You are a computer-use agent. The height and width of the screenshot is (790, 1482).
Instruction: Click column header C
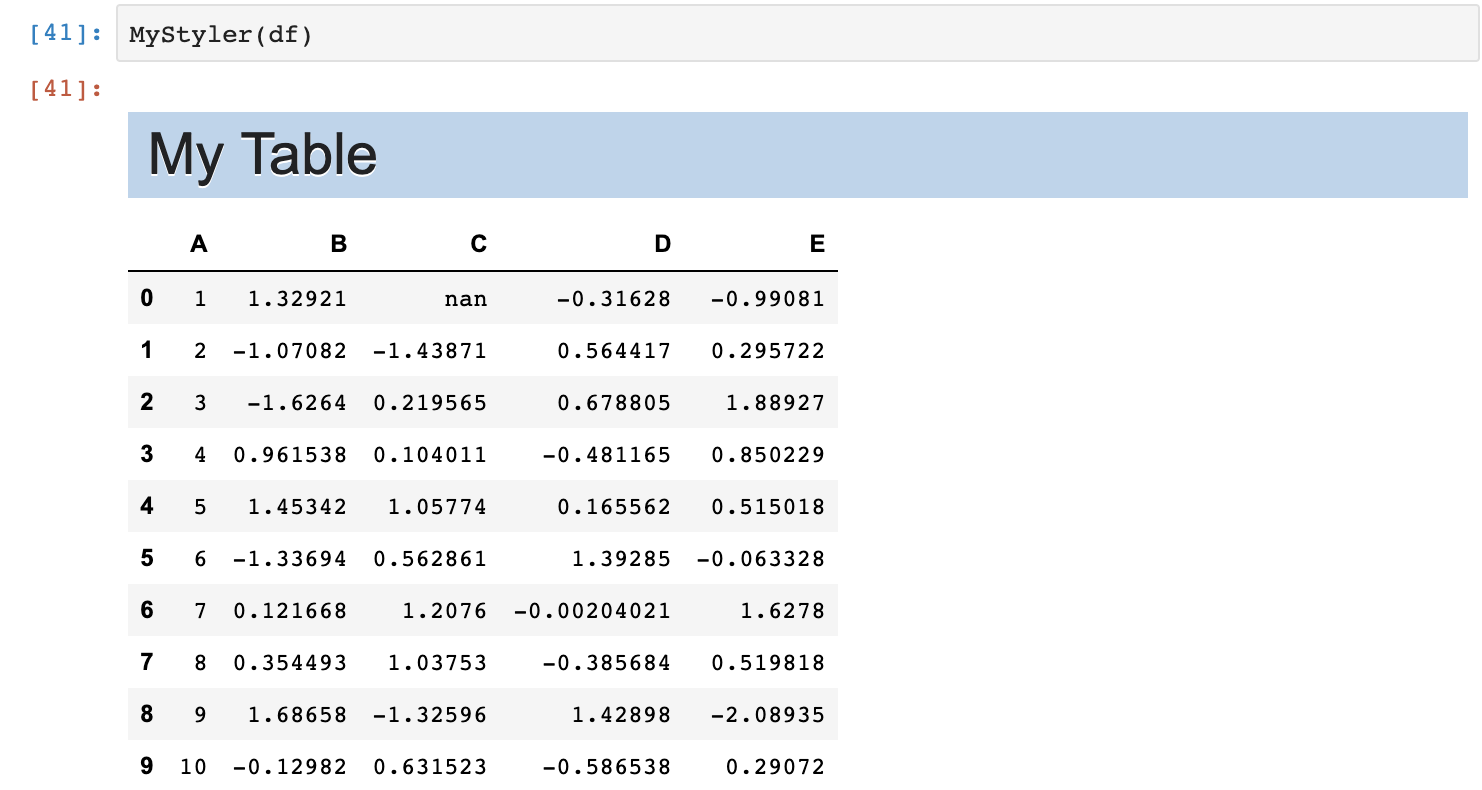pyautogui.click(x=478, y=244)
